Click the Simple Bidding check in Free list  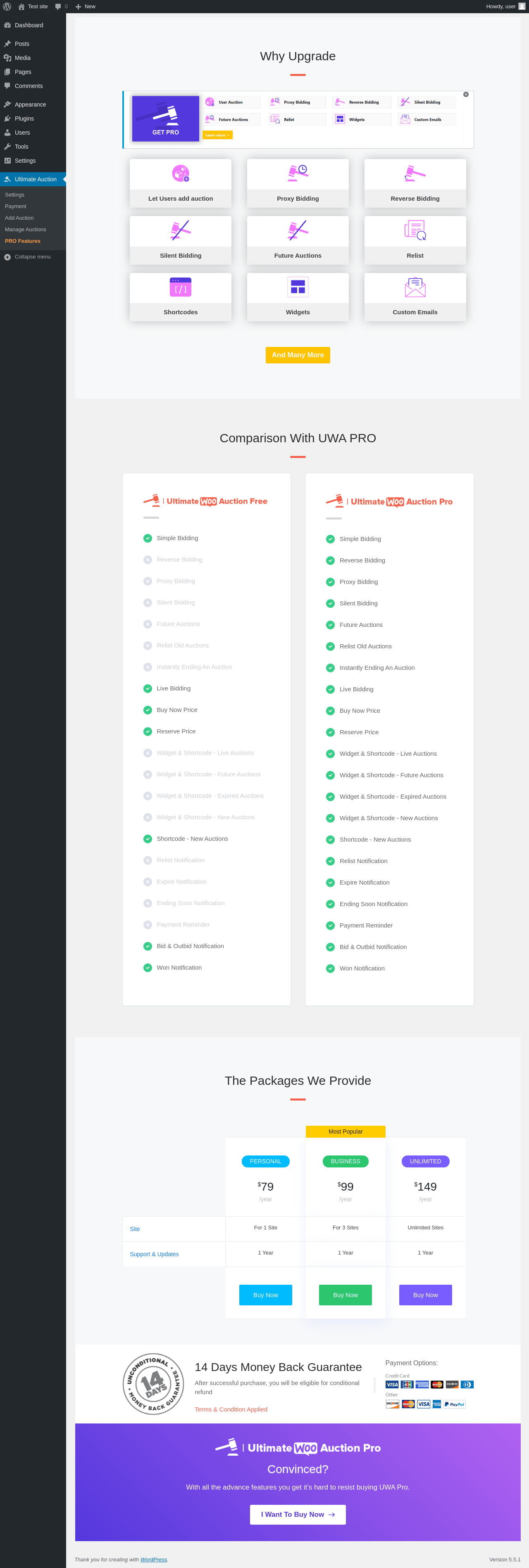(x=148, y=538)
